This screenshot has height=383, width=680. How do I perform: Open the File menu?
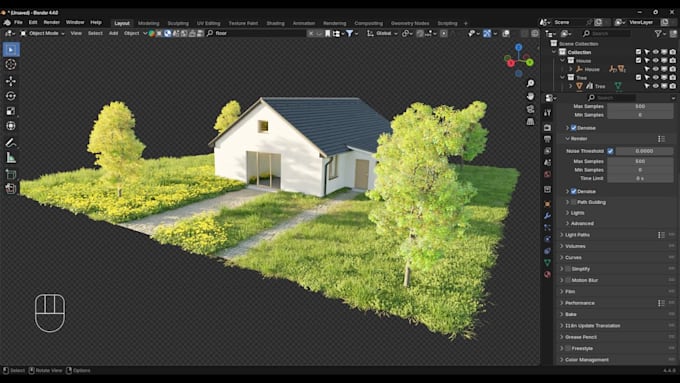tap(18, 23)
